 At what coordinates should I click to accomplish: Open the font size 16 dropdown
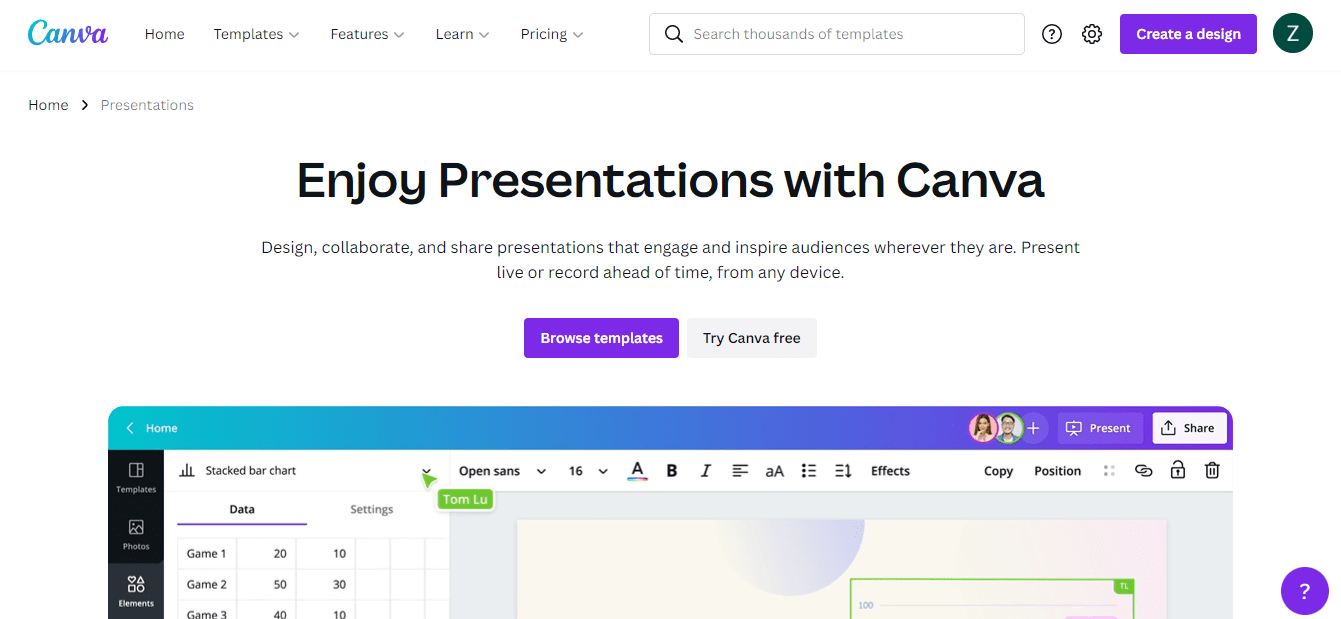coord(588,471)
